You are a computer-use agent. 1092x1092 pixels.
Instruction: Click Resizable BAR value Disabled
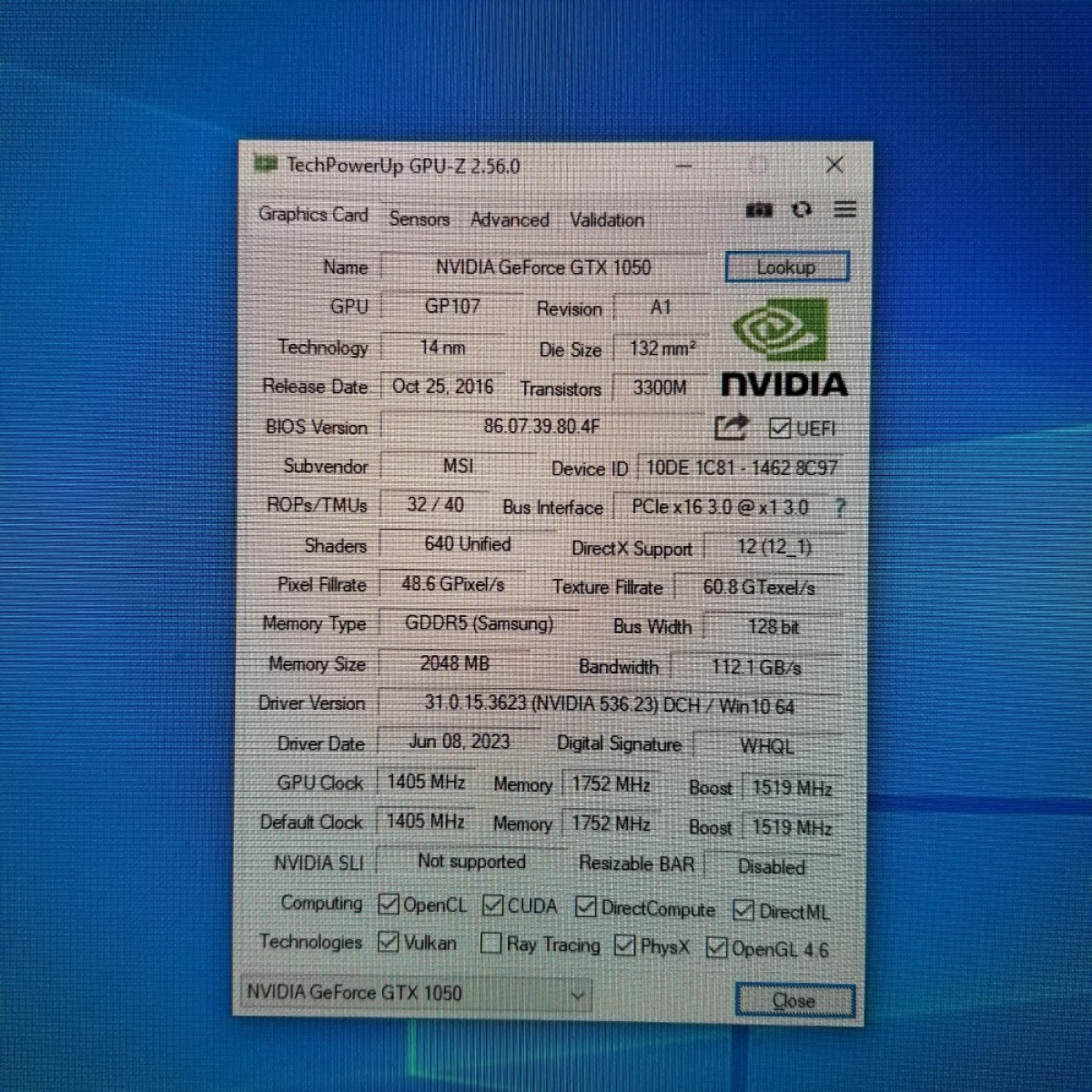point(772,867)
